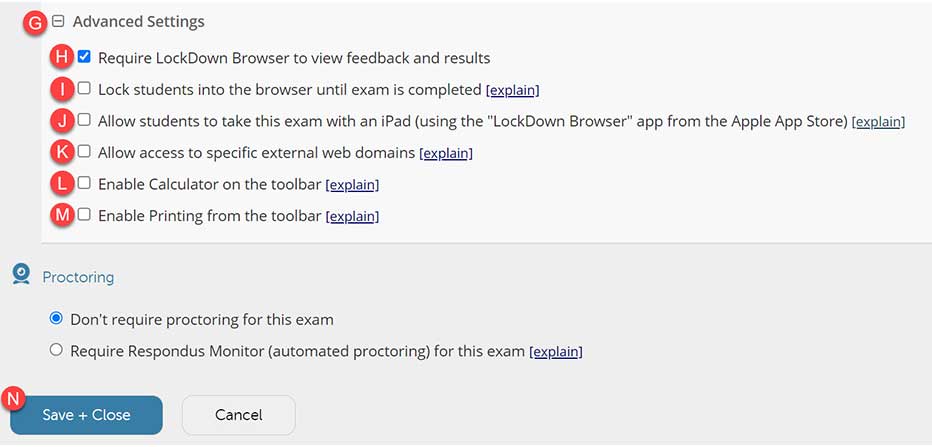Click the Proctoring webcam icon
Viewport: 932px width, 447px height.
point(21,275)
